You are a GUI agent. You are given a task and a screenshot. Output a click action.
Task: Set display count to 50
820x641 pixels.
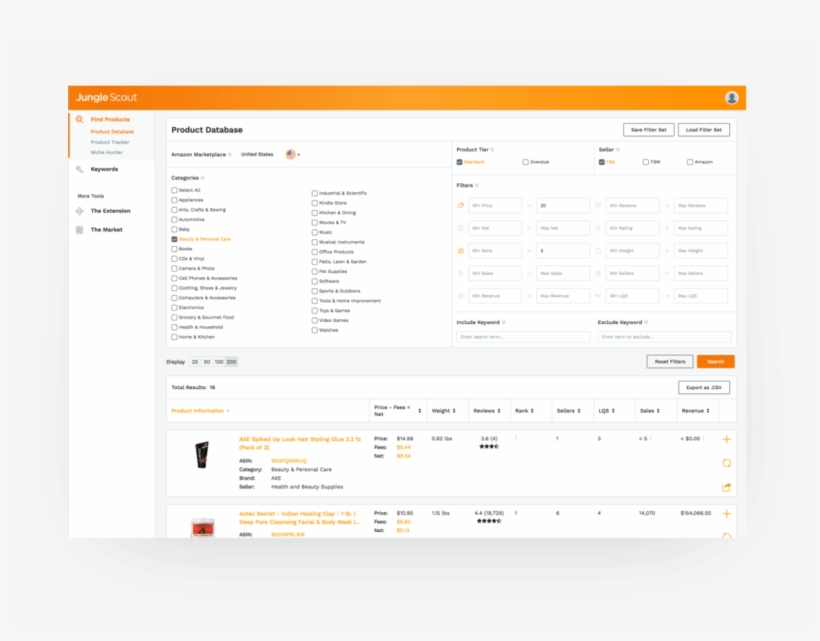207,362
